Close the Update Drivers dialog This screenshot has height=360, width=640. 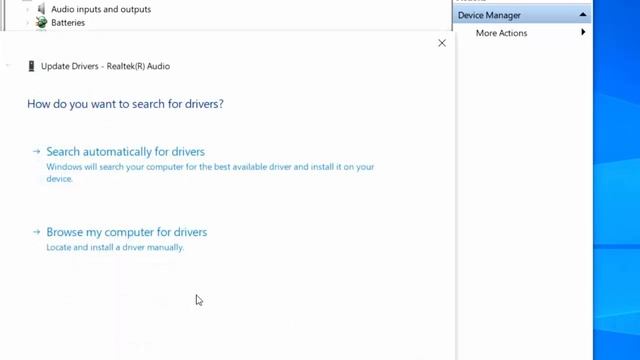coord(442,43)
